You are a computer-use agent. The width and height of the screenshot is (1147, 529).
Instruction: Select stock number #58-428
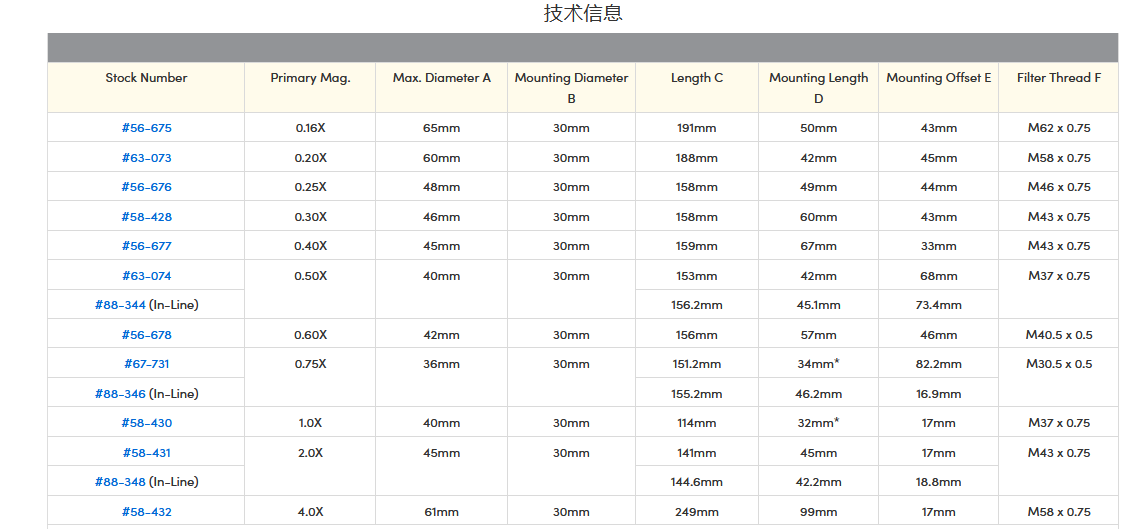[146, 217]
